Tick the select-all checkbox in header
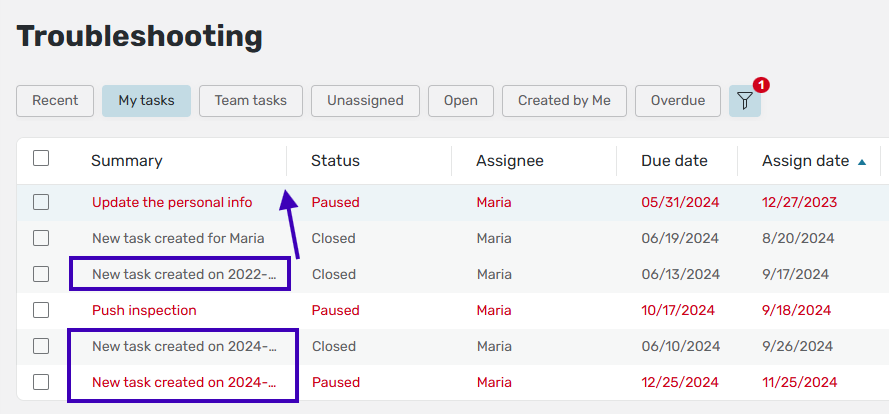The height and width of the screenshot is (414, 889). pos(41,158)
